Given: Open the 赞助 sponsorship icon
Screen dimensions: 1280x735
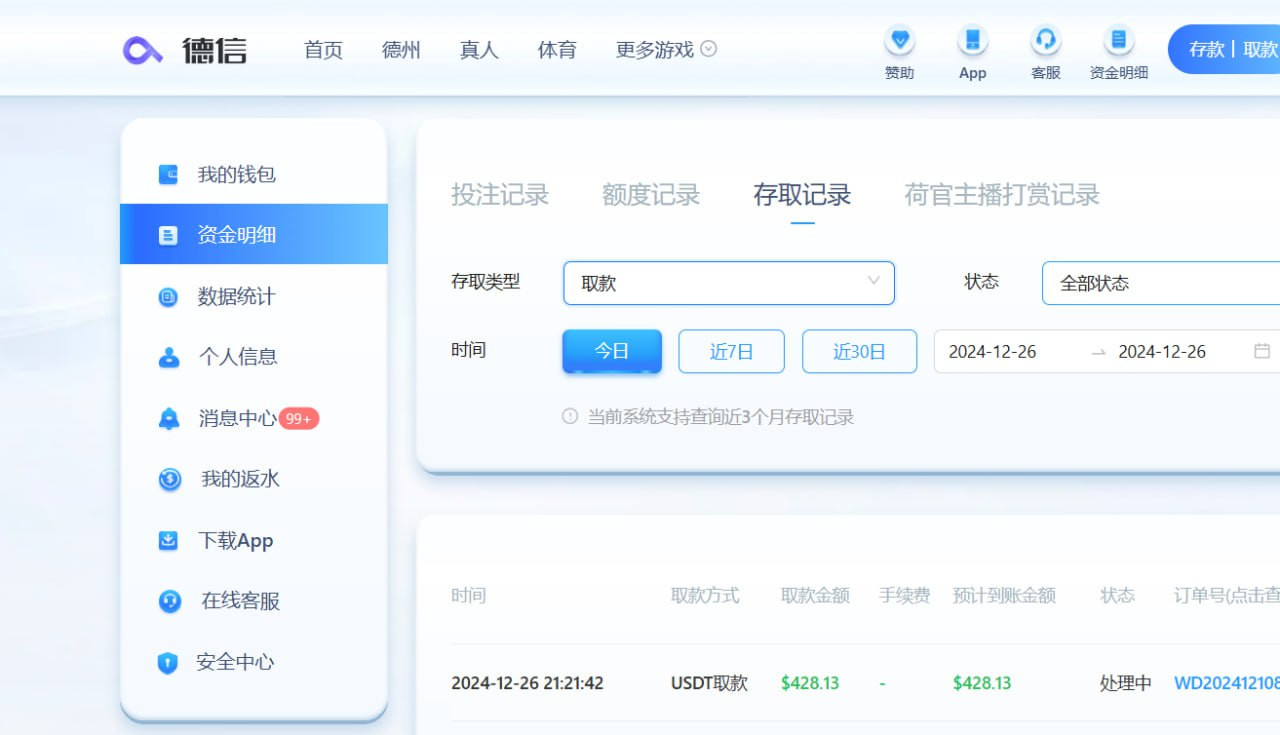Looking at the screenshot, I should 900,40.
